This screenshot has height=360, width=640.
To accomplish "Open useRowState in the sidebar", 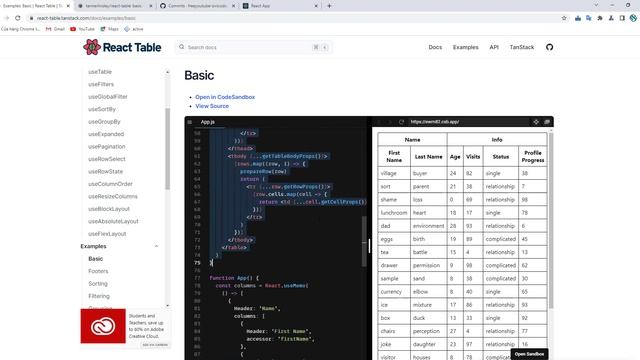I will click(x=106, y=171).
